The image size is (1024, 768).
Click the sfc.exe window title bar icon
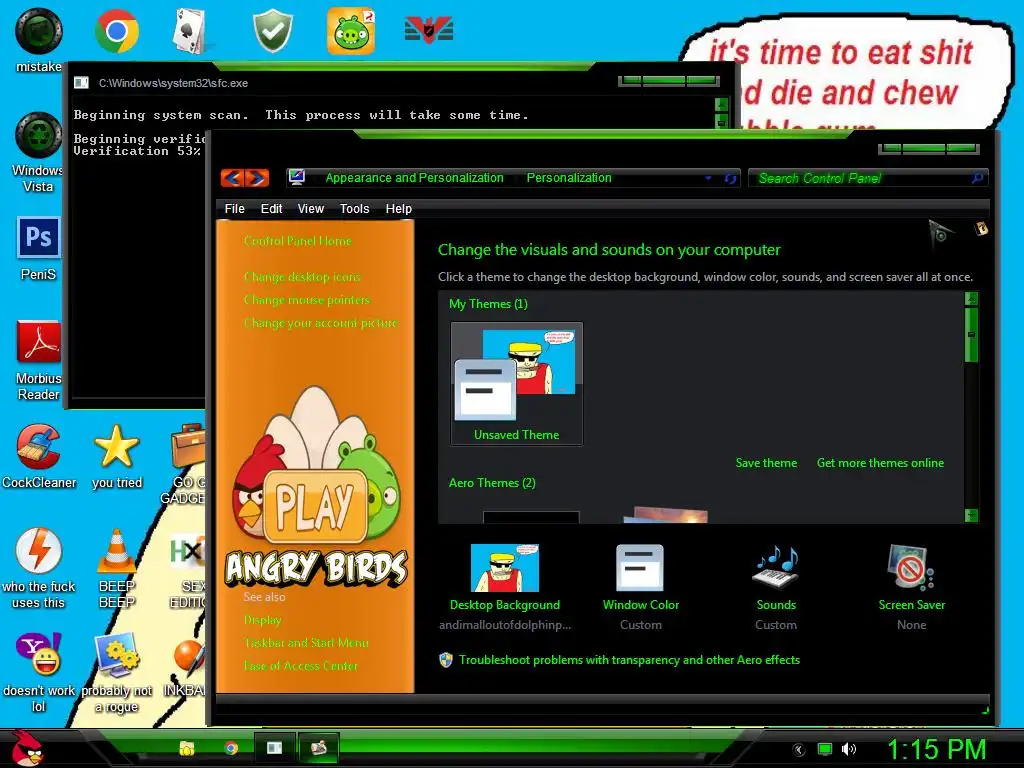82,83
